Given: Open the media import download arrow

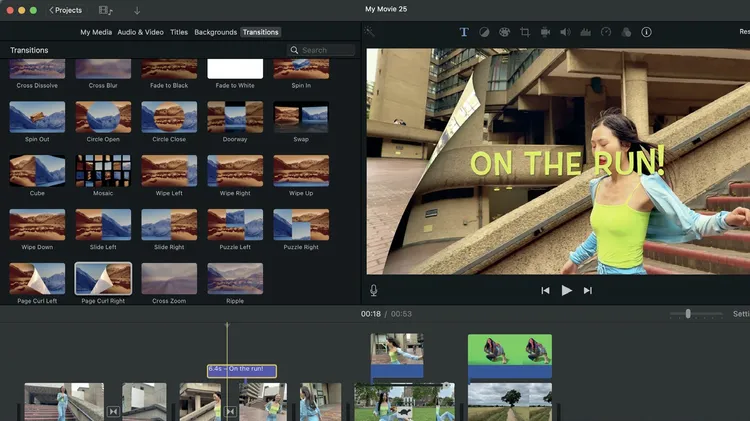Looking at the screenshot, I should (137, 10).
